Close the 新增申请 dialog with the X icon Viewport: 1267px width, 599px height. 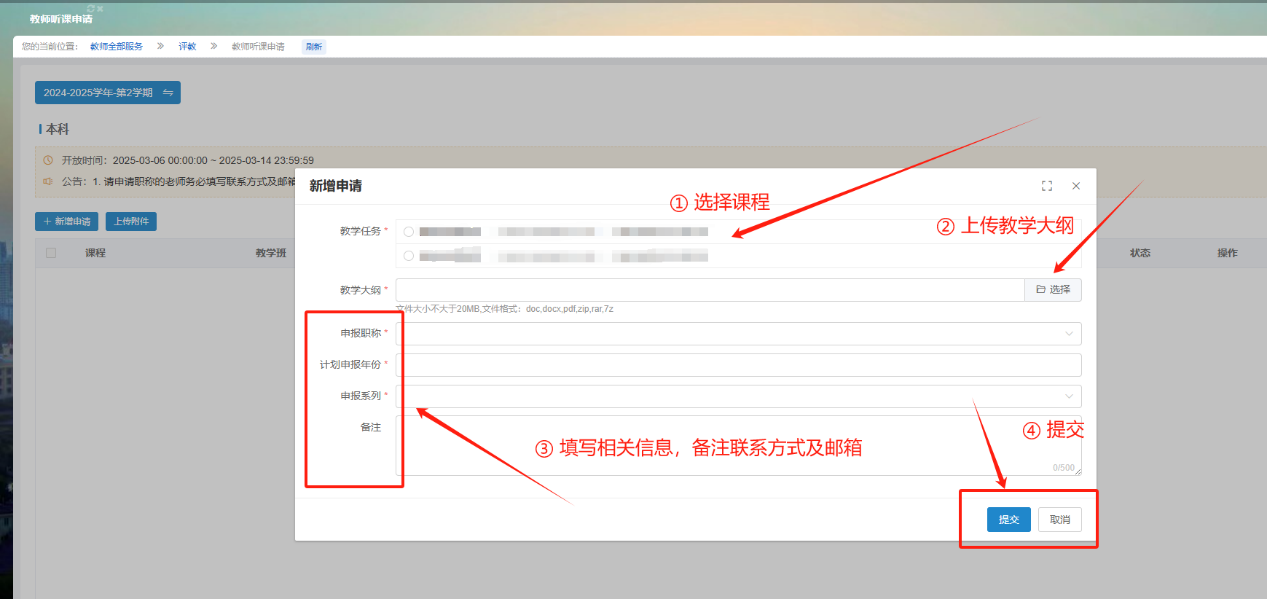[1076, 186]
